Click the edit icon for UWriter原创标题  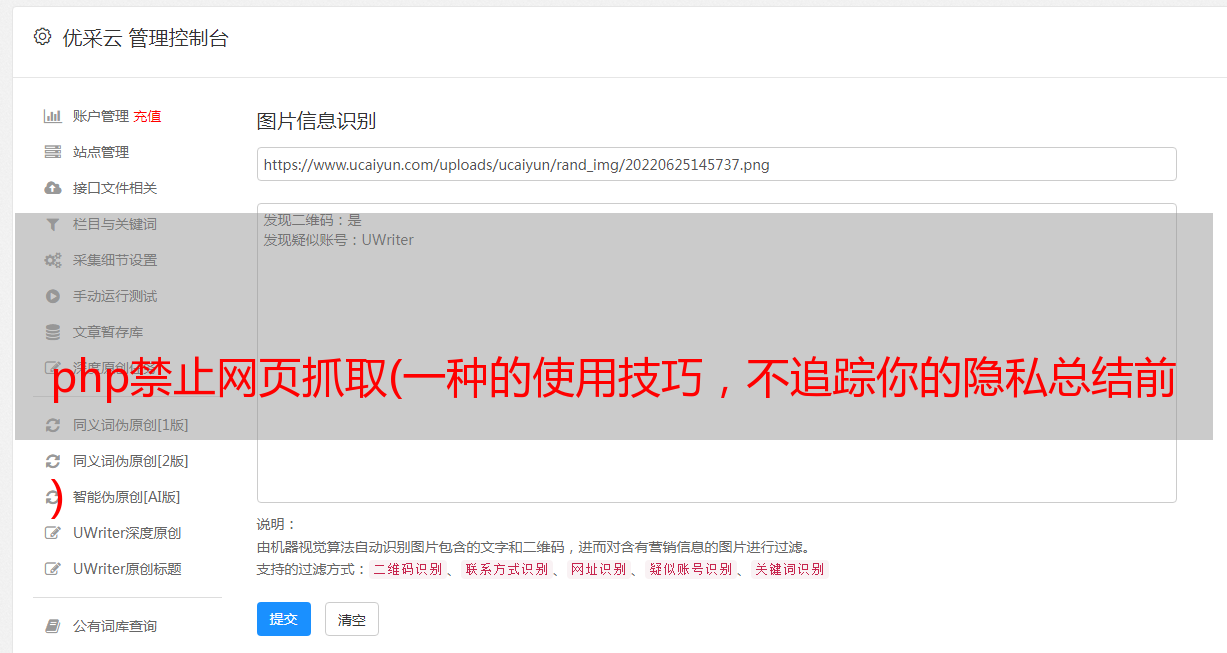coord(53,569)
